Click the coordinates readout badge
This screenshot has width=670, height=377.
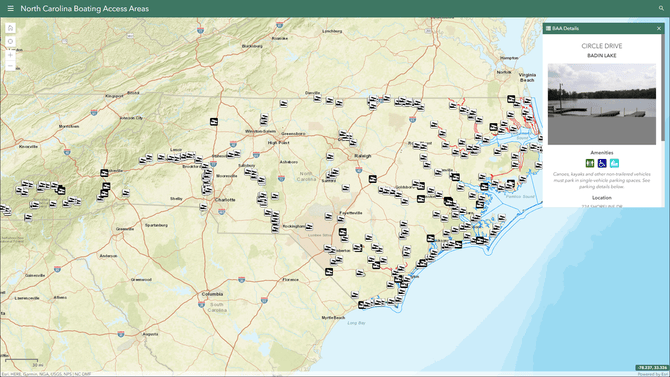click(652, 368)
